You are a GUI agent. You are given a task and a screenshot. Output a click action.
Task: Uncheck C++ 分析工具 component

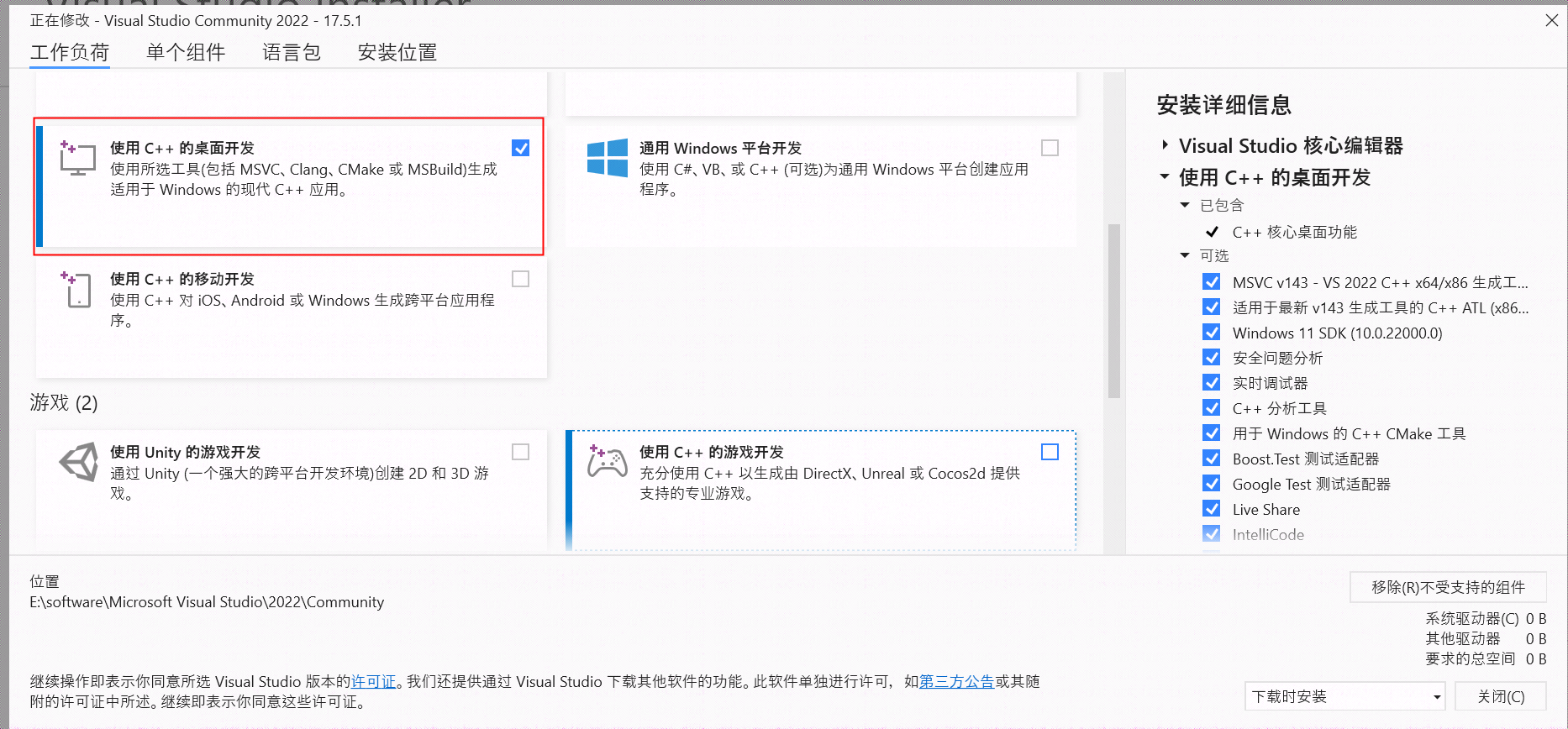pos(1212,407)
